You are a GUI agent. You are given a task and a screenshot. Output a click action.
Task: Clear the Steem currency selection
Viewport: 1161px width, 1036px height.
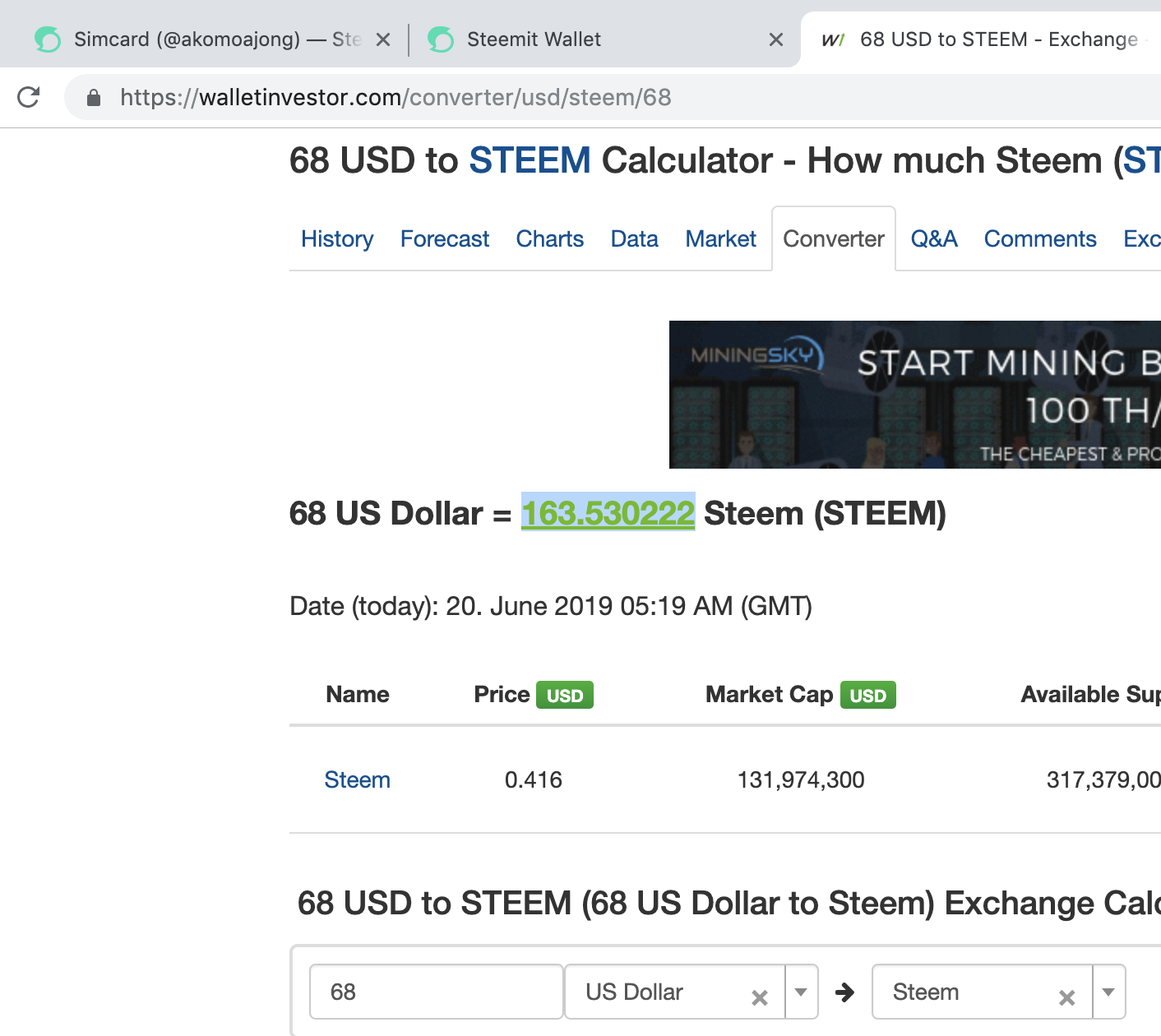[1067, 997]
